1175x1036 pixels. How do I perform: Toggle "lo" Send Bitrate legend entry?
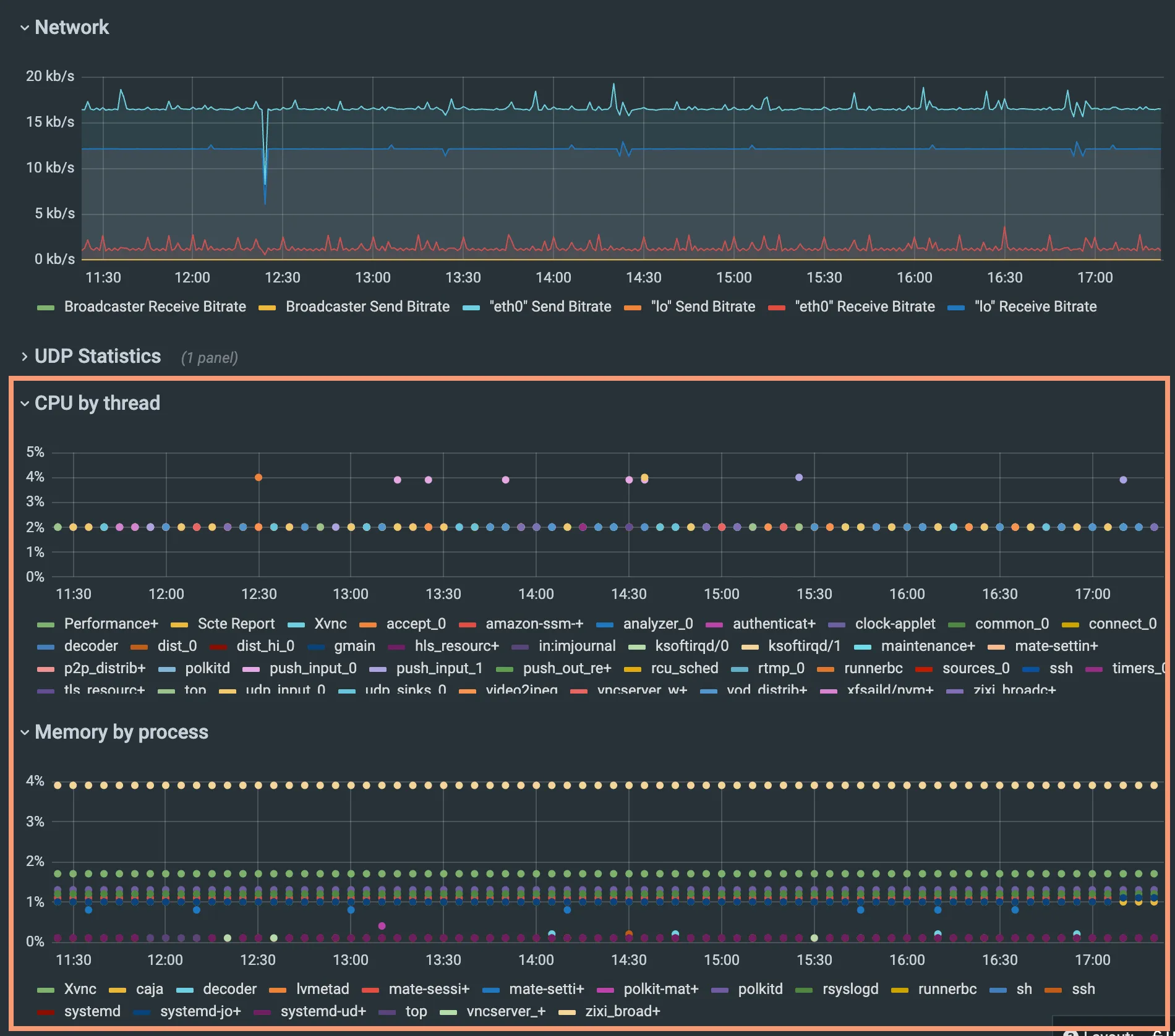pos(703,307)
